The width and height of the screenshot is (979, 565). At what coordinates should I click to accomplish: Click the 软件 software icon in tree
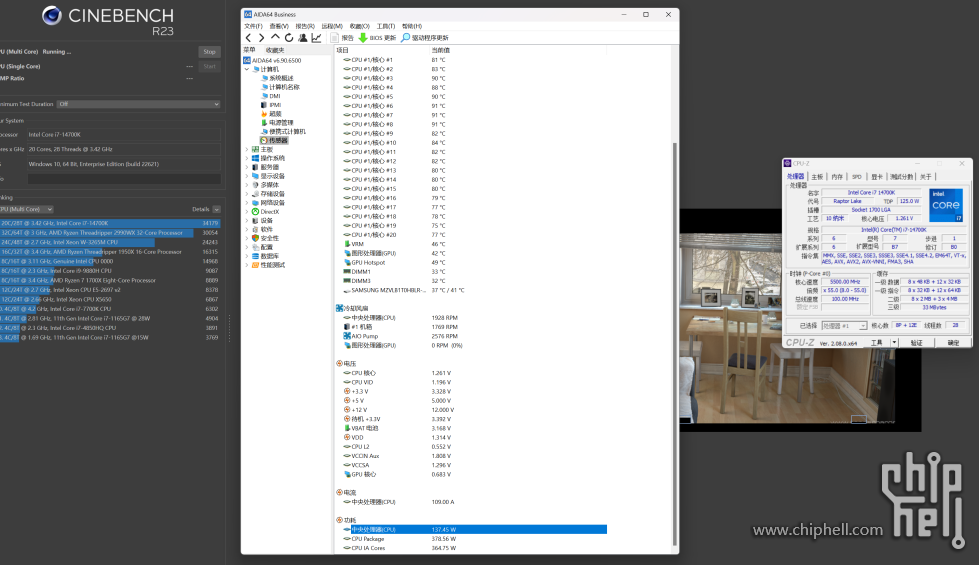point(255,230)
